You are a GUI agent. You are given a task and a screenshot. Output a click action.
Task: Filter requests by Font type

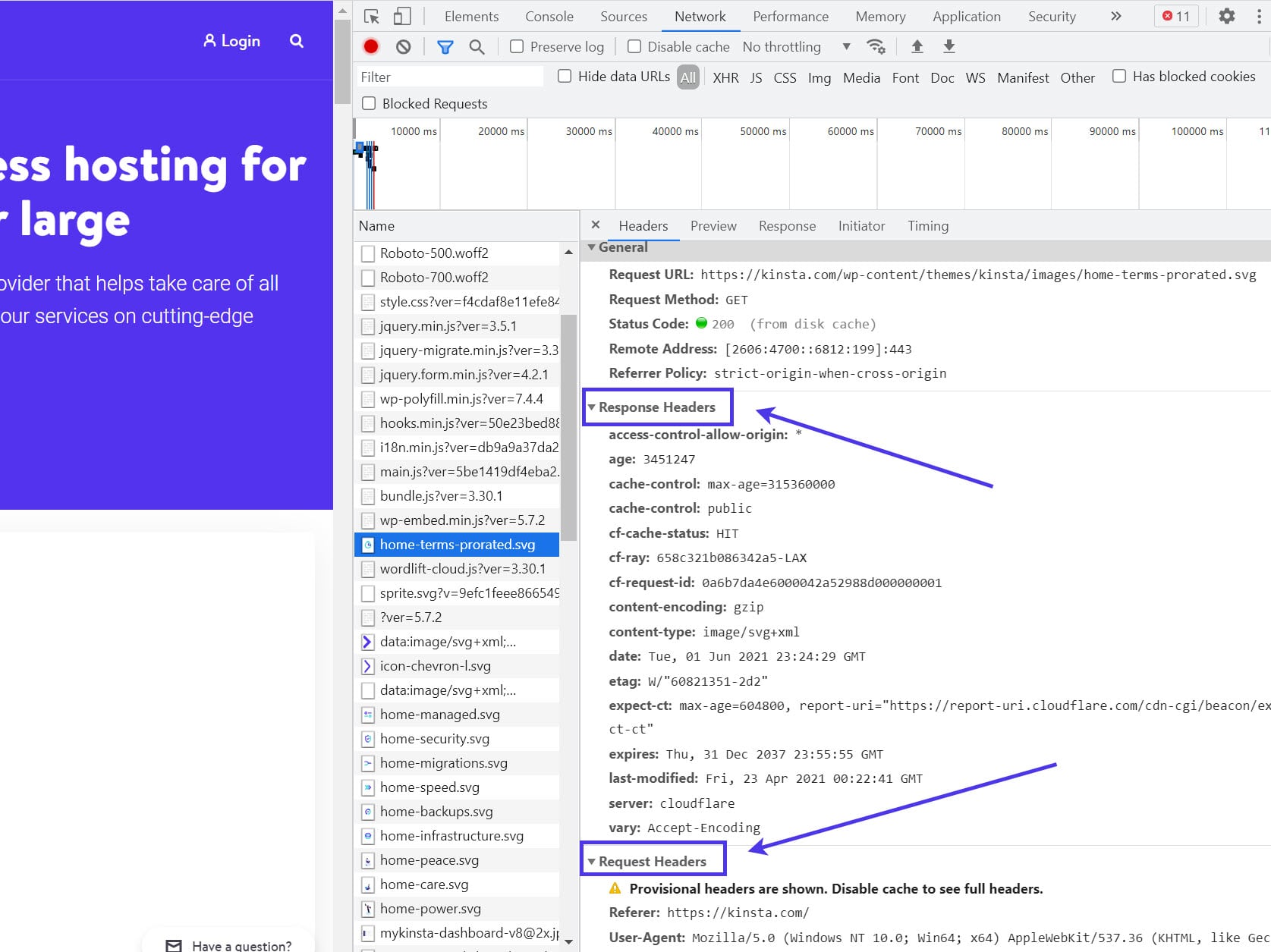tap(905, 77)
